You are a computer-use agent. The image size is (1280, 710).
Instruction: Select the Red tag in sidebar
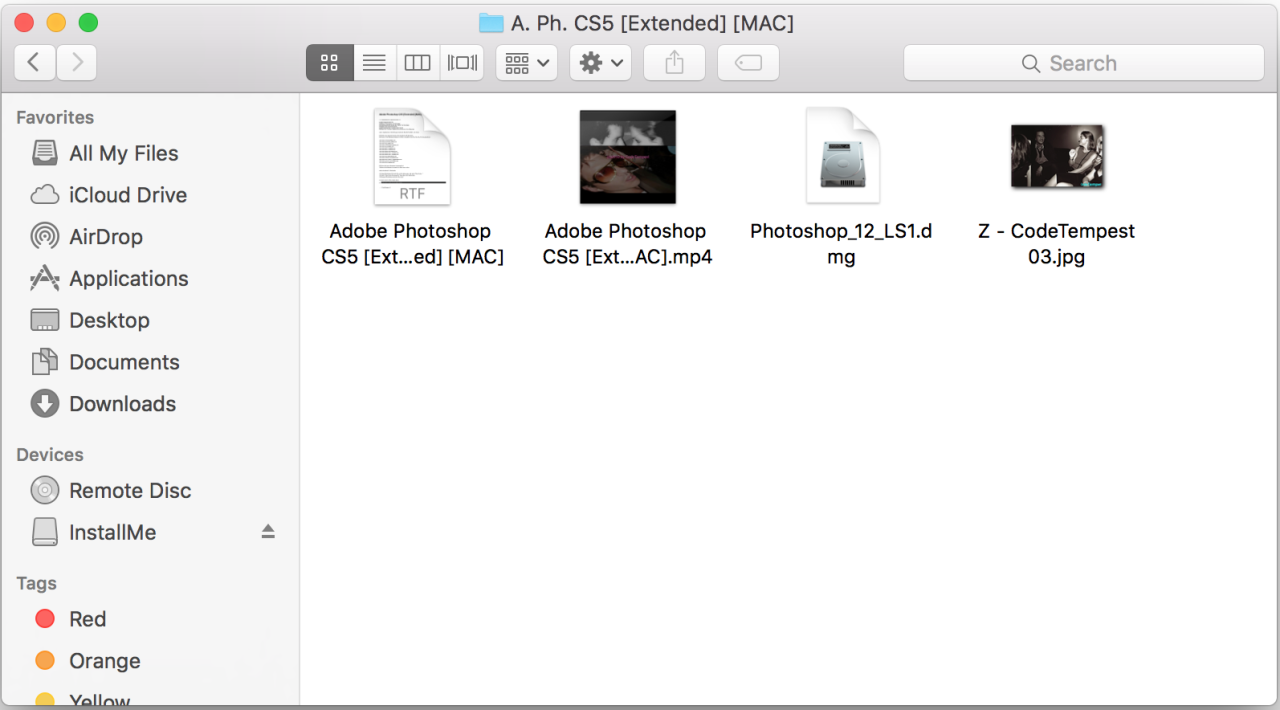click(x=87, y=619)
